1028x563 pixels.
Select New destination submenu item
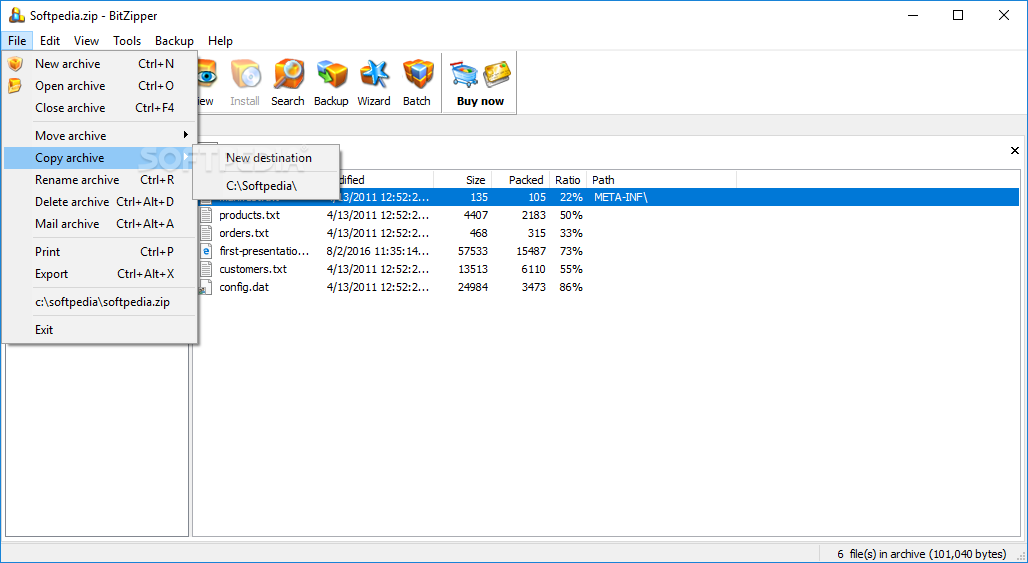[266, 158]
